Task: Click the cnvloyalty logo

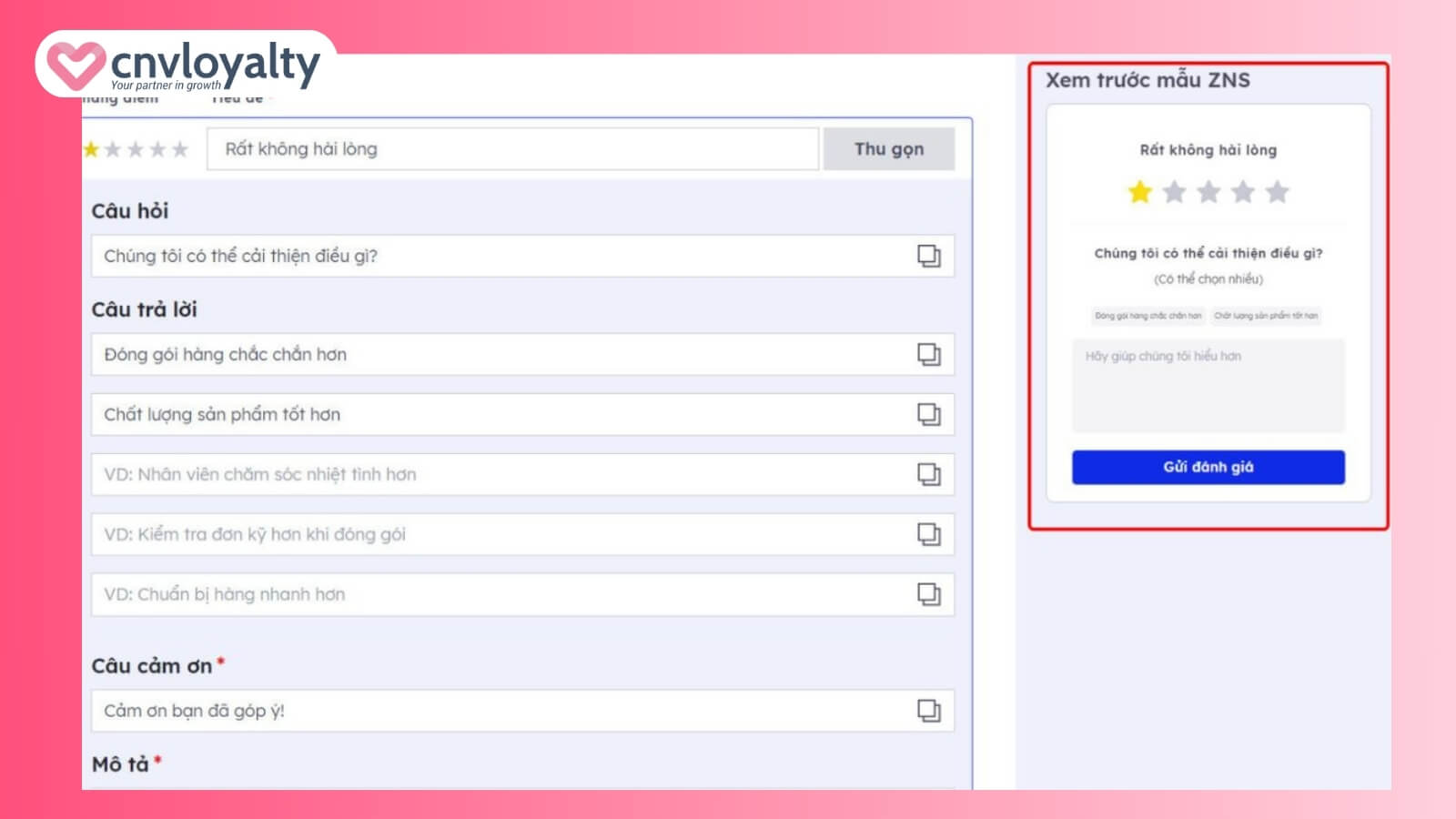Action: click(187, 65)
